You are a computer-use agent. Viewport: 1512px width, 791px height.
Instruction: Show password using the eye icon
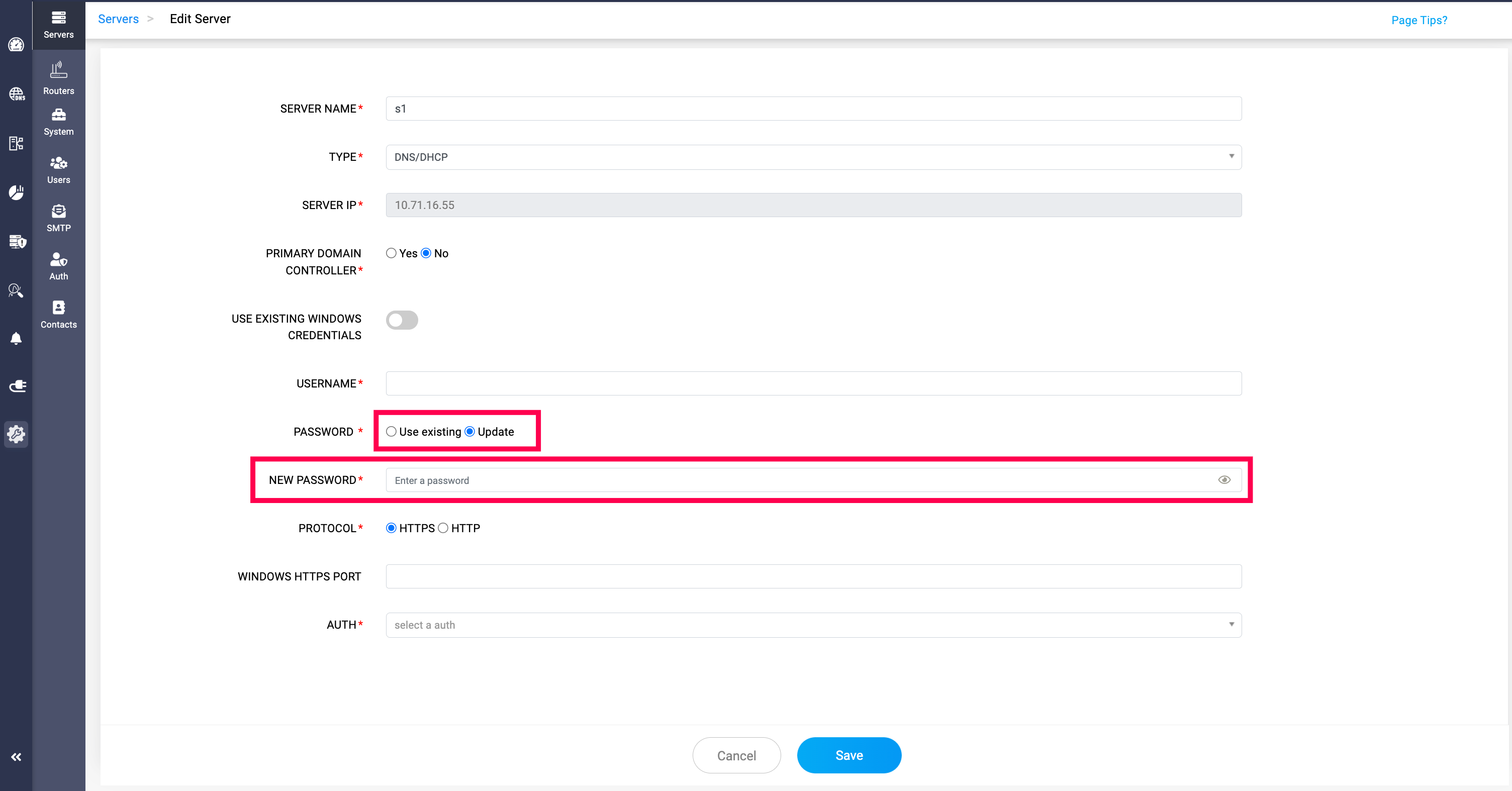[x=1224, y=480]
